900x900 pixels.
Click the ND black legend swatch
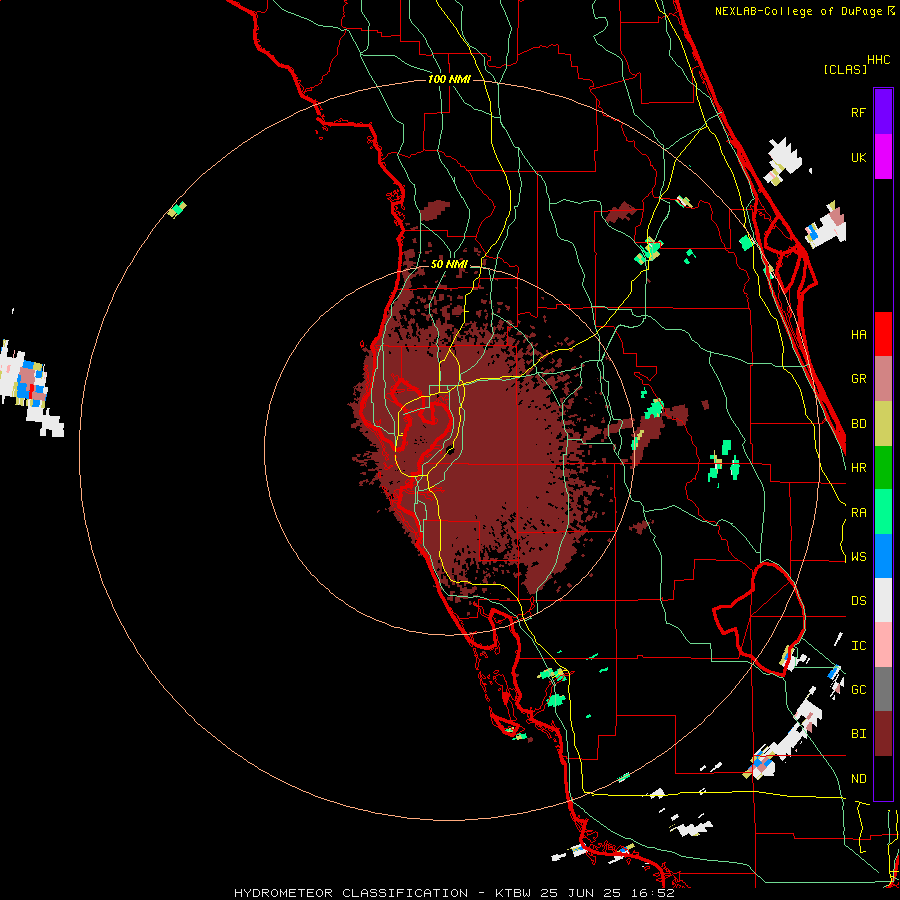point(883,778)
